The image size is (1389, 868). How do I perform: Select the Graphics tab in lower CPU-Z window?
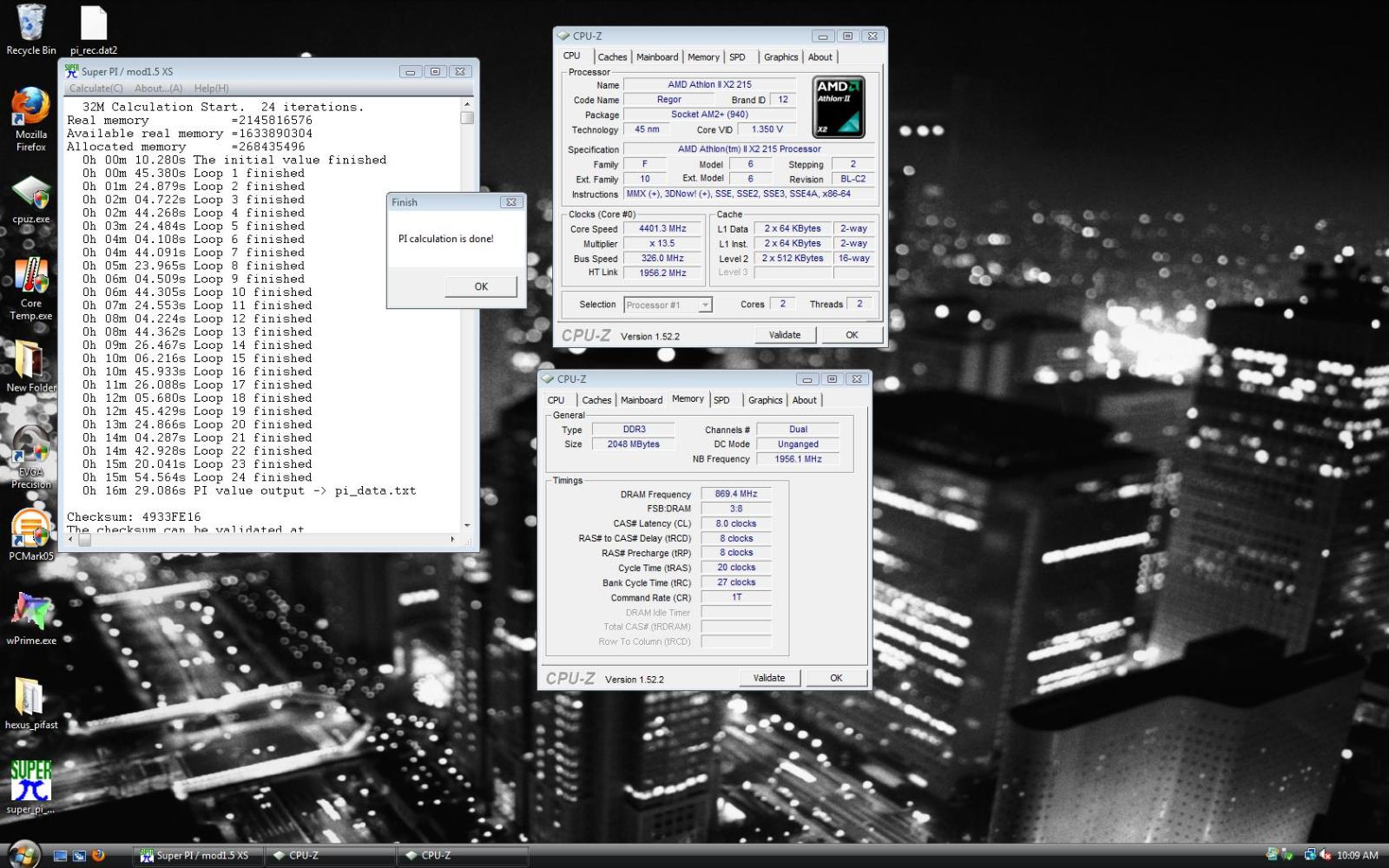point(765,400)
